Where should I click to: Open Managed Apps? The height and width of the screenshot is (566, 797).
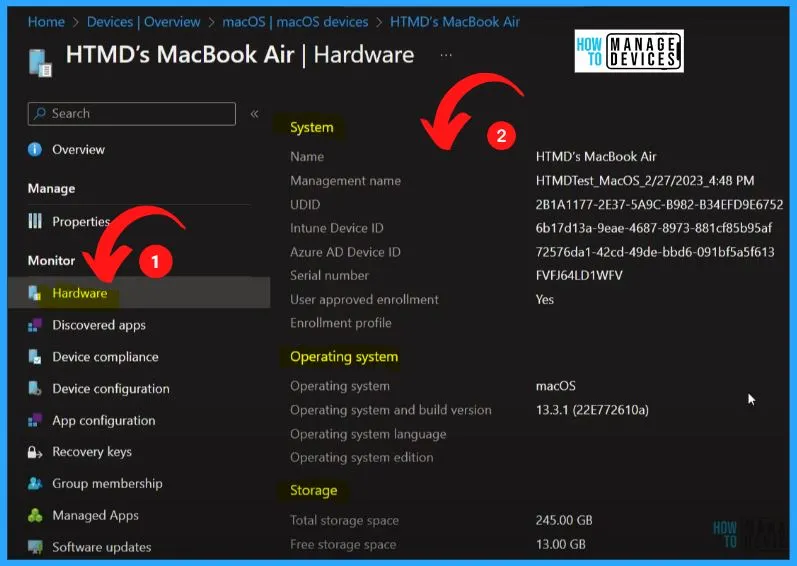[x=96, y=515]
